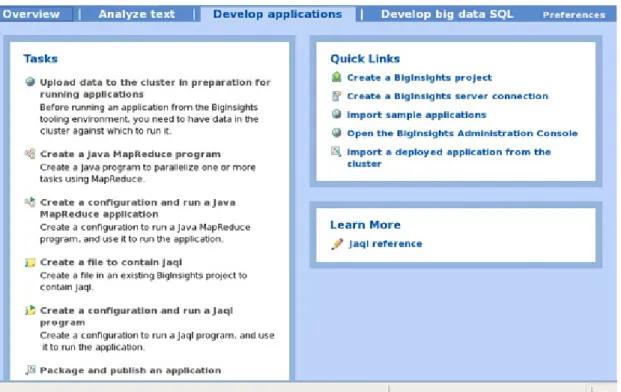The width and height of the screenshot is (621, 392).
Task: Open the Jaql reference link
Action: [385, 244]
